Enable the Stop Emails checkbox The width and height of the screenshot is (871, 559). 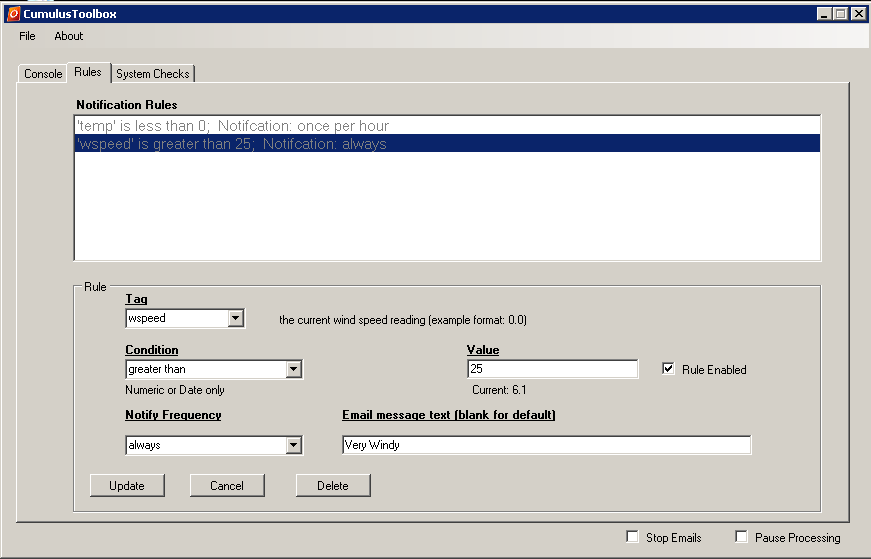click(x=632, y=537)
